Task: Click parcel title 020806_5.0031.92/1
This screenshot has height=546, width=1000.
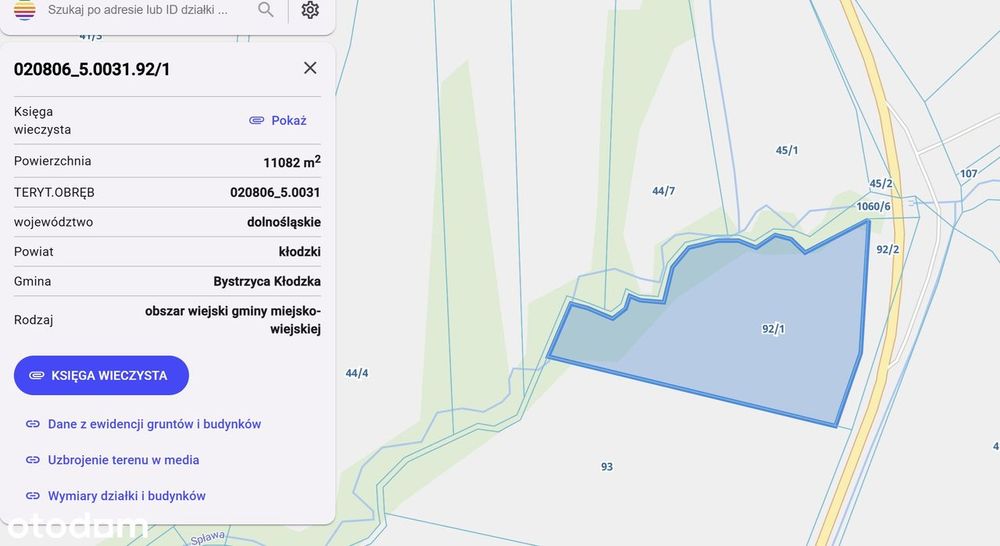Action: coord(92,70)
